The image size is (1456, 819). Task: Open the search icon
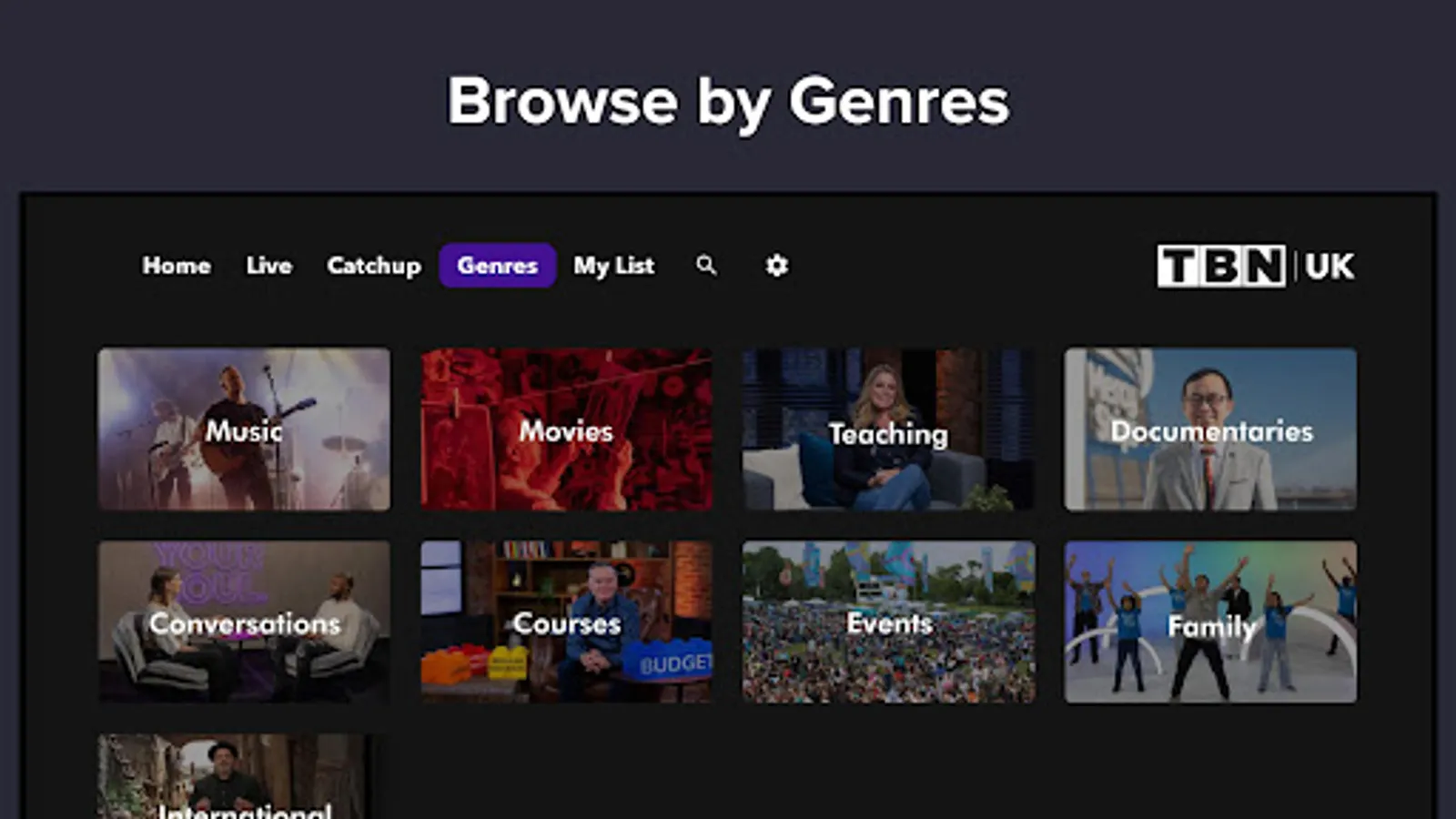706,266
